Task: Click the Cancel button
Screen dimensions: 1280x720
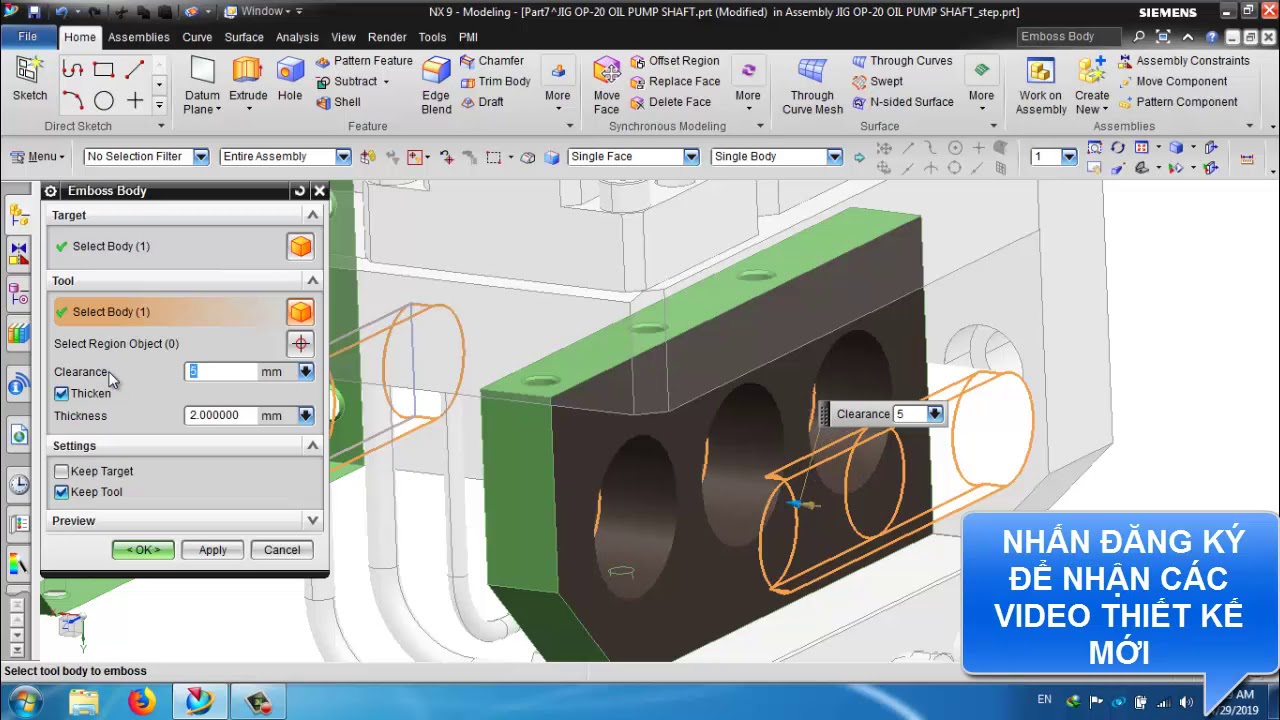Action: tap(282, 550)
